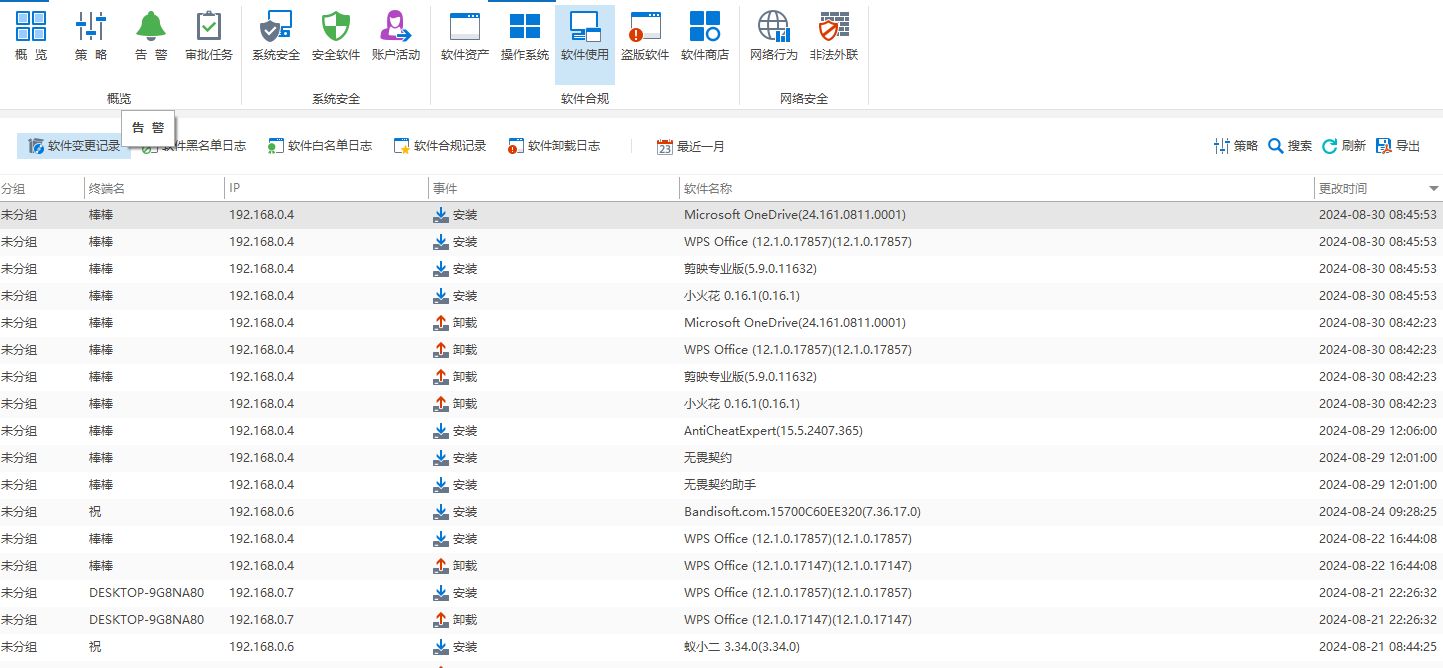Open 软件资产 software assets
The height and width of the screenshot is (668, 1443).
click(465, 36)
